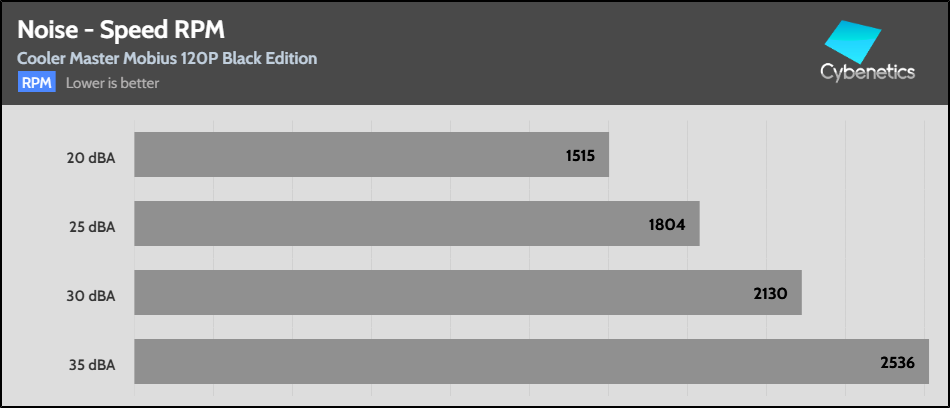The width and height of the screenshot is (950, 408).
Task: Select the 30 dBA axis label
Action: tap(92, 294)
